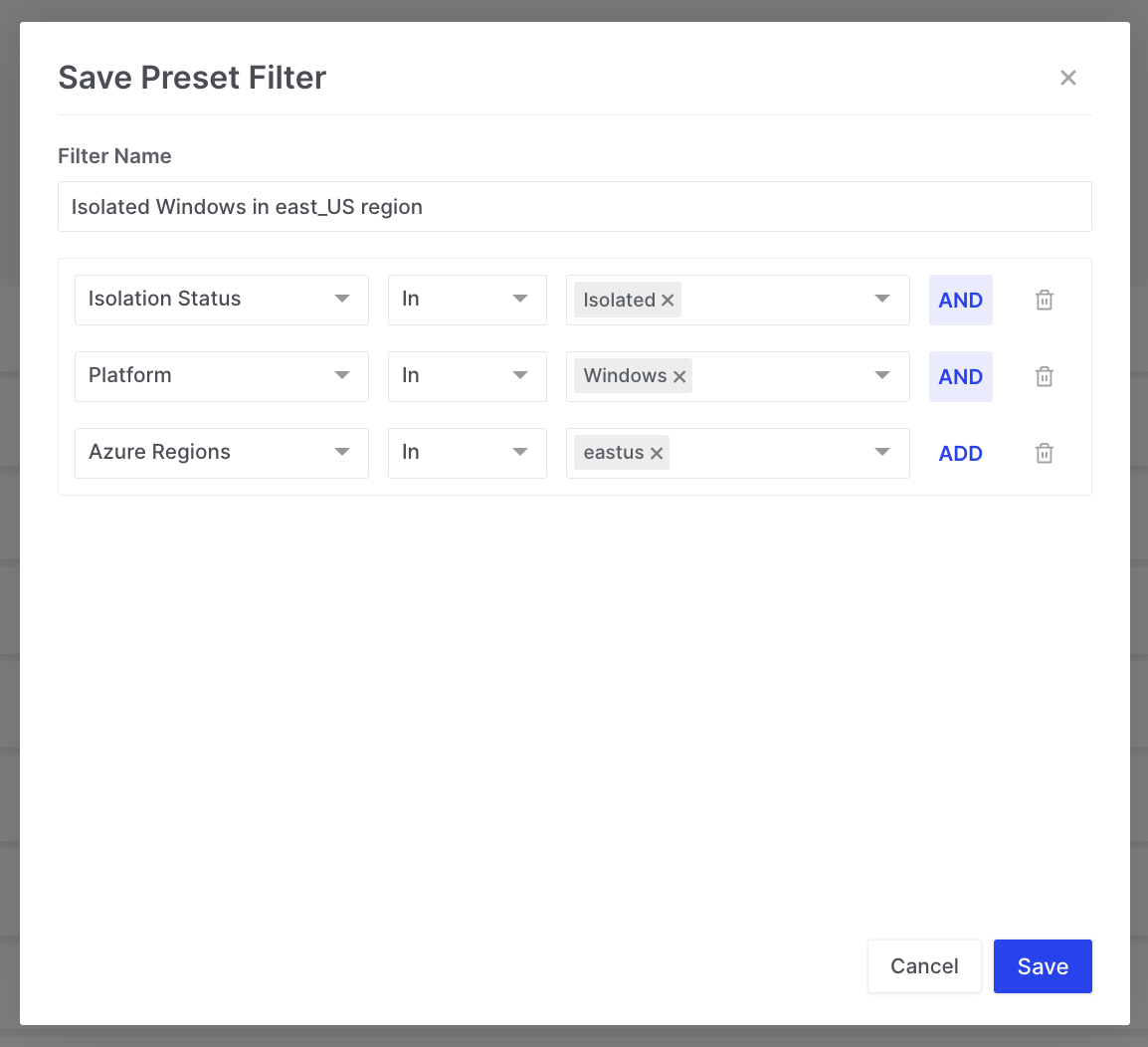This screenshot has width=1148, height=1047.
Task: Remove the Isolated tag
Action: point(668,301)
